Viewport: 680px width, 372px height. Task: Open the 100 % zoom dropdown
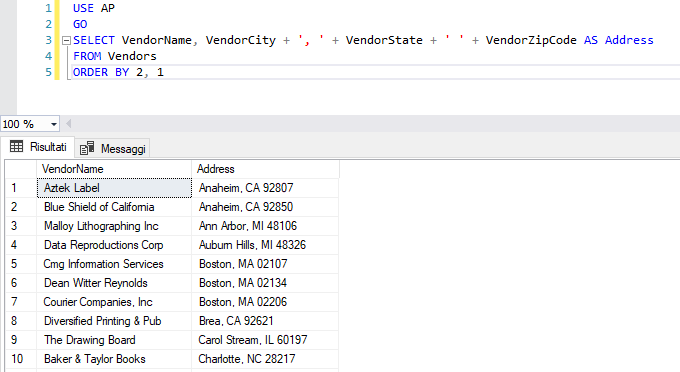(x=54, y=124)
